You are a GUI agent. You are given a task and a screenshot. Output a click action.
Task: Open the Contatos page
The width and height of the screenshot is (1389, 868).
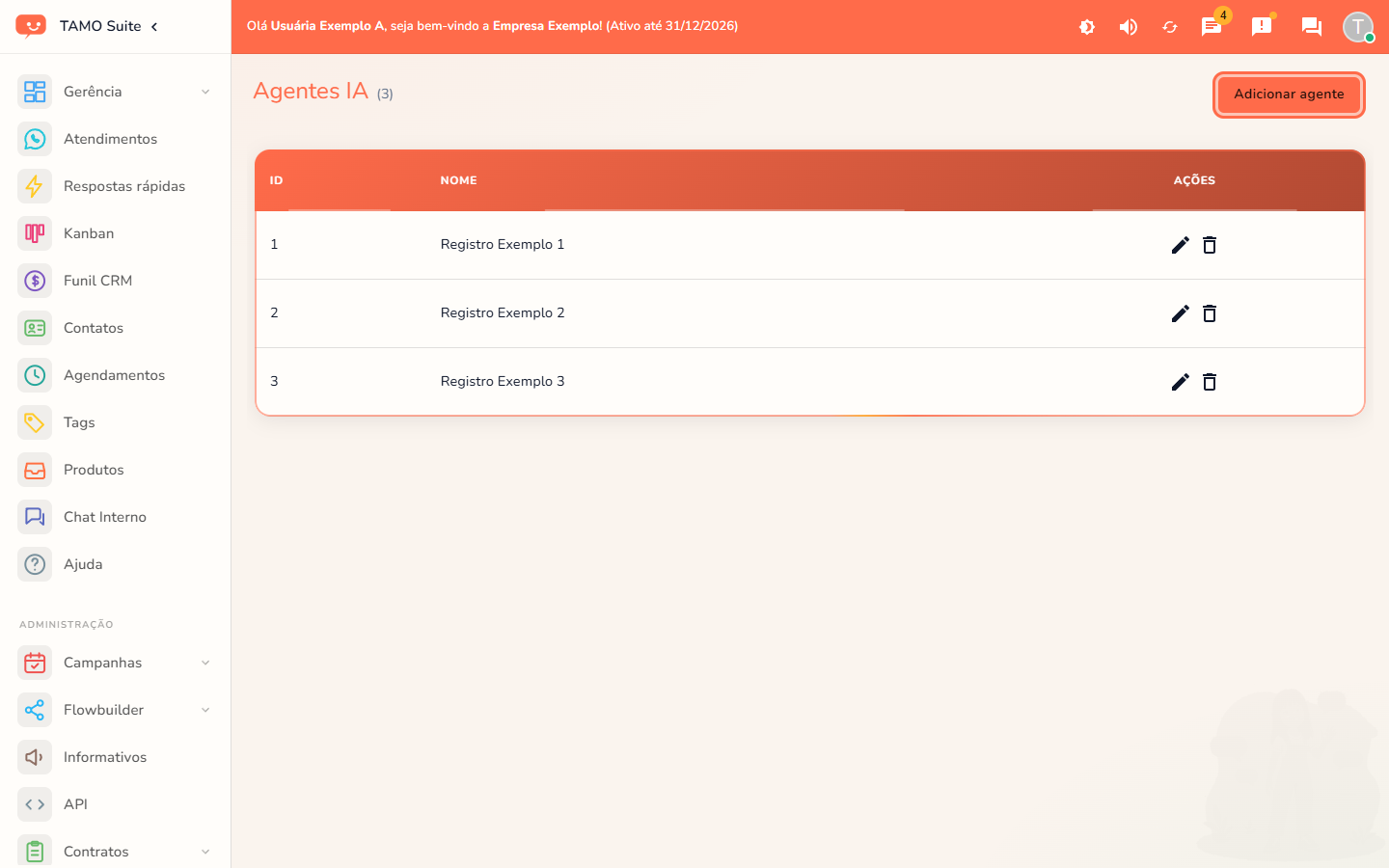tap(115, 328)
